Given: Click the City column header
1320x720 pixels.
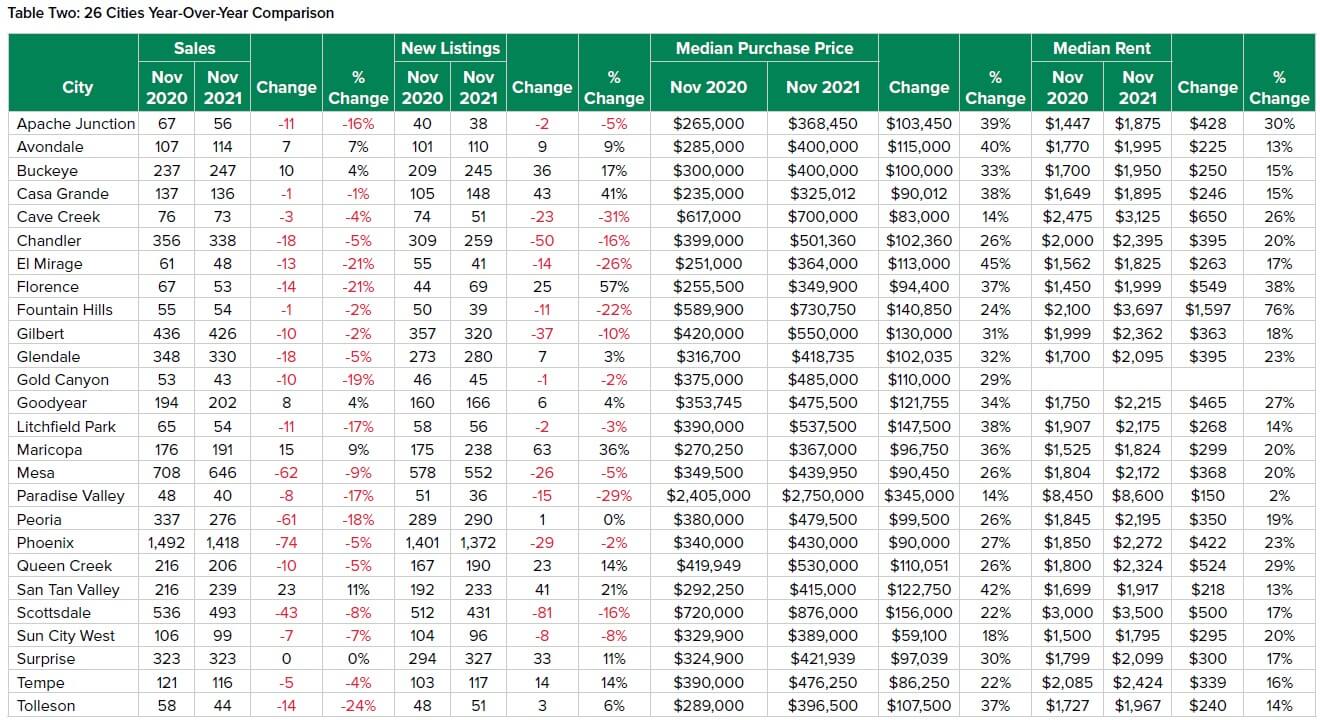Looking at the screenshot, I should pos(76,87).
